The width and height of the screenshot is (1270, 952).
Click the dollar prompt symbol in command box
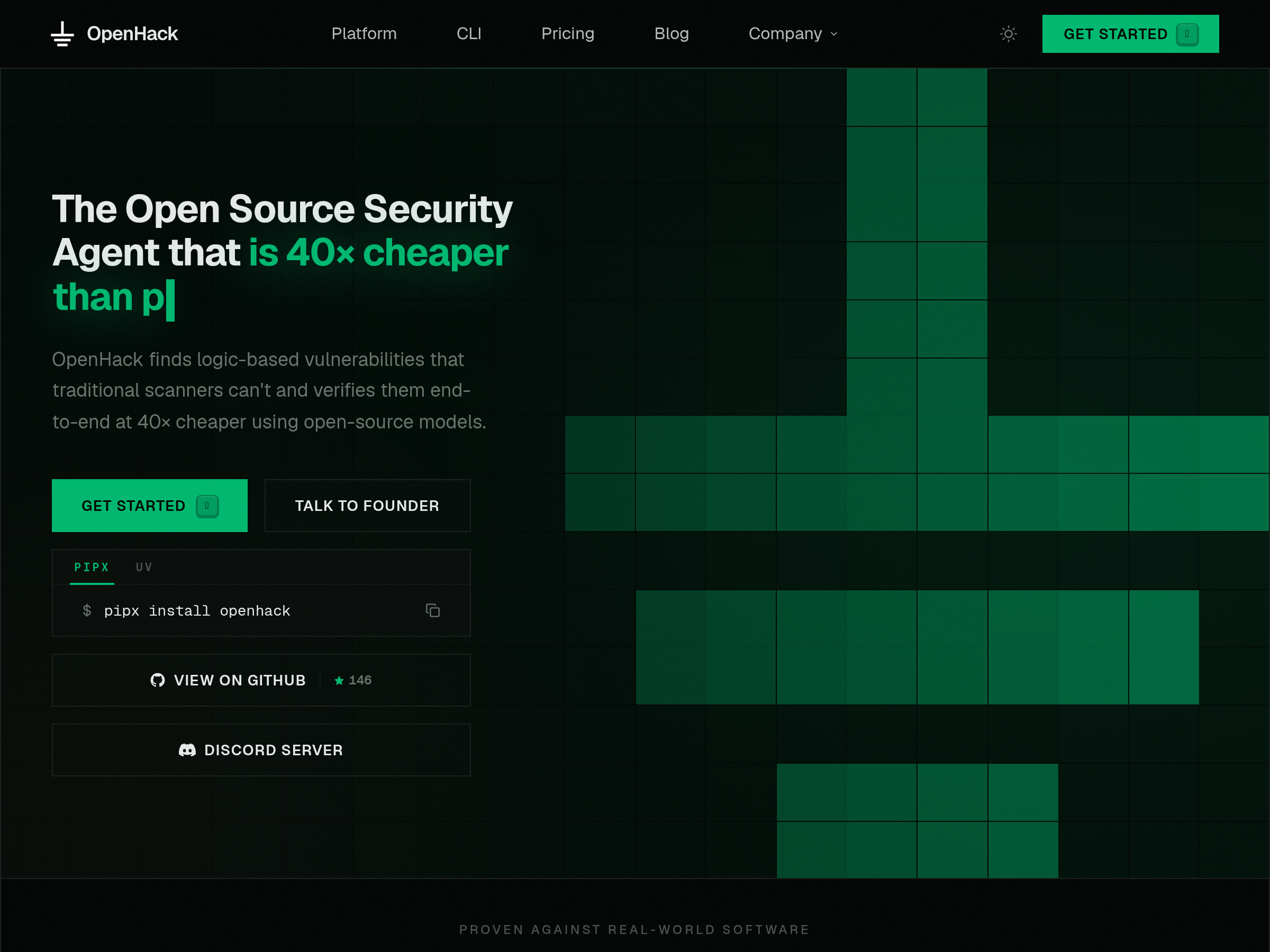click(x=87, y=610)
